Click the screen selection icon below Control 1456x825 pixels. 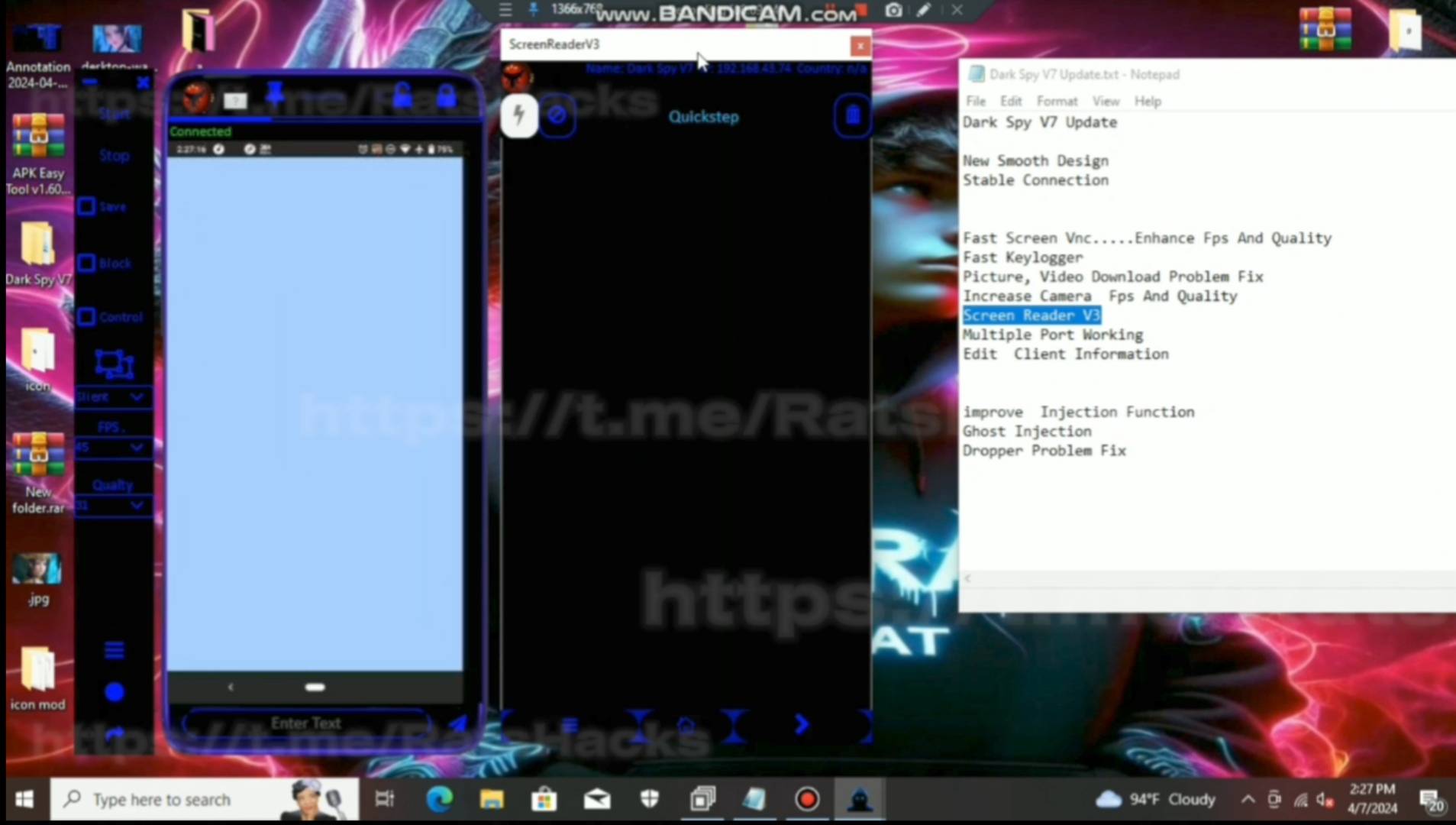(115, 364)
